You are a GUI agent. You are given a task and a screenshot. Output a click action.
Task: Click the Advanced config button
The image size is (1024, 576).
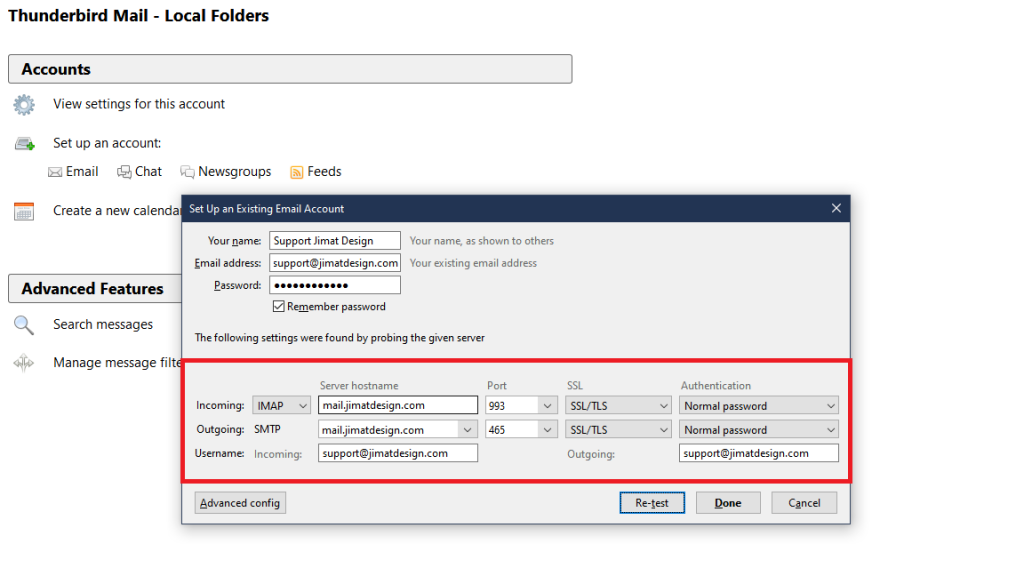tap(240, 503)
